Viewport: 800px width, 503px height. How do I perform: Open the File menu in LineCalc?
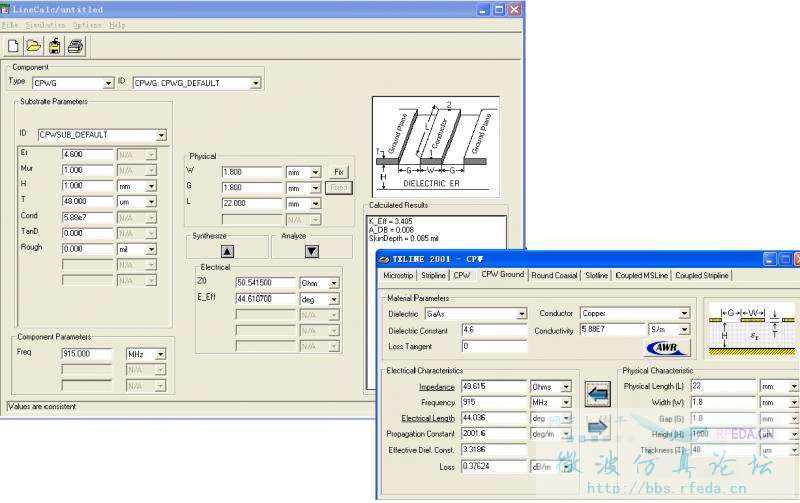(10, 25)
